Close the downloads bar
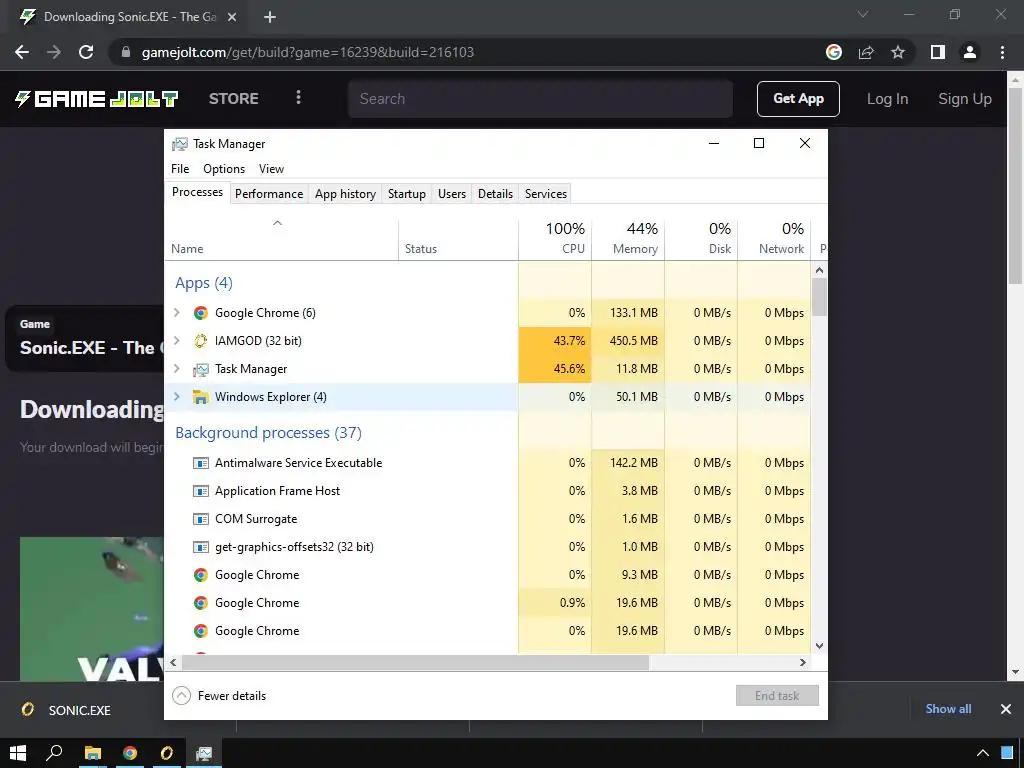 tap(1006, 709)
